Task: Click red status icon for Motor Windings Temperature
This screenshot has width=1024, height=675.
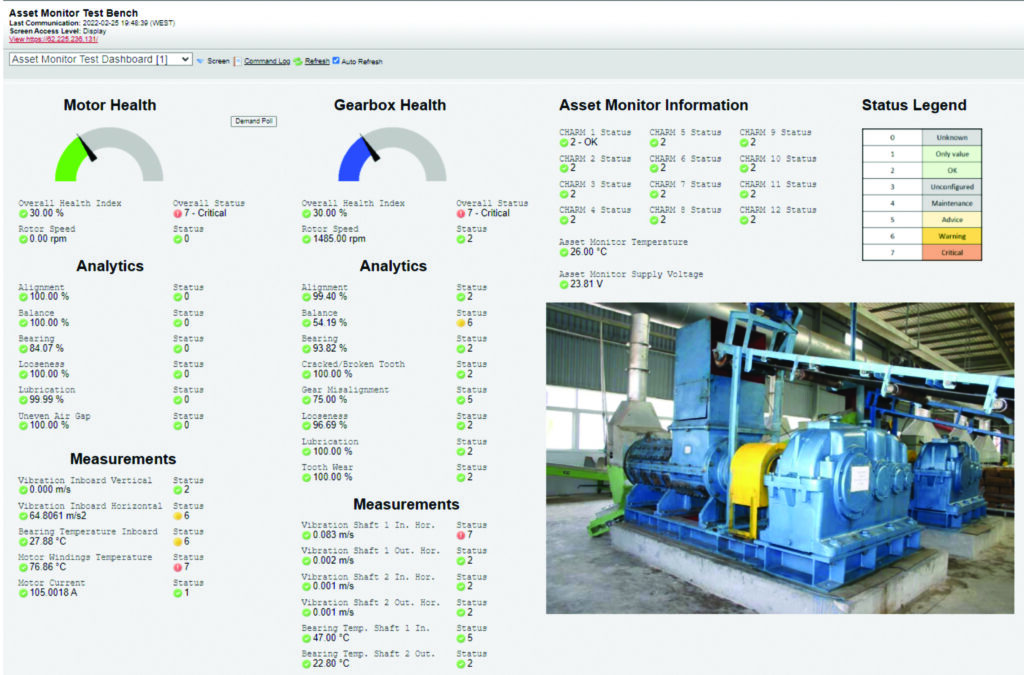Action: (x=178, y=567)
